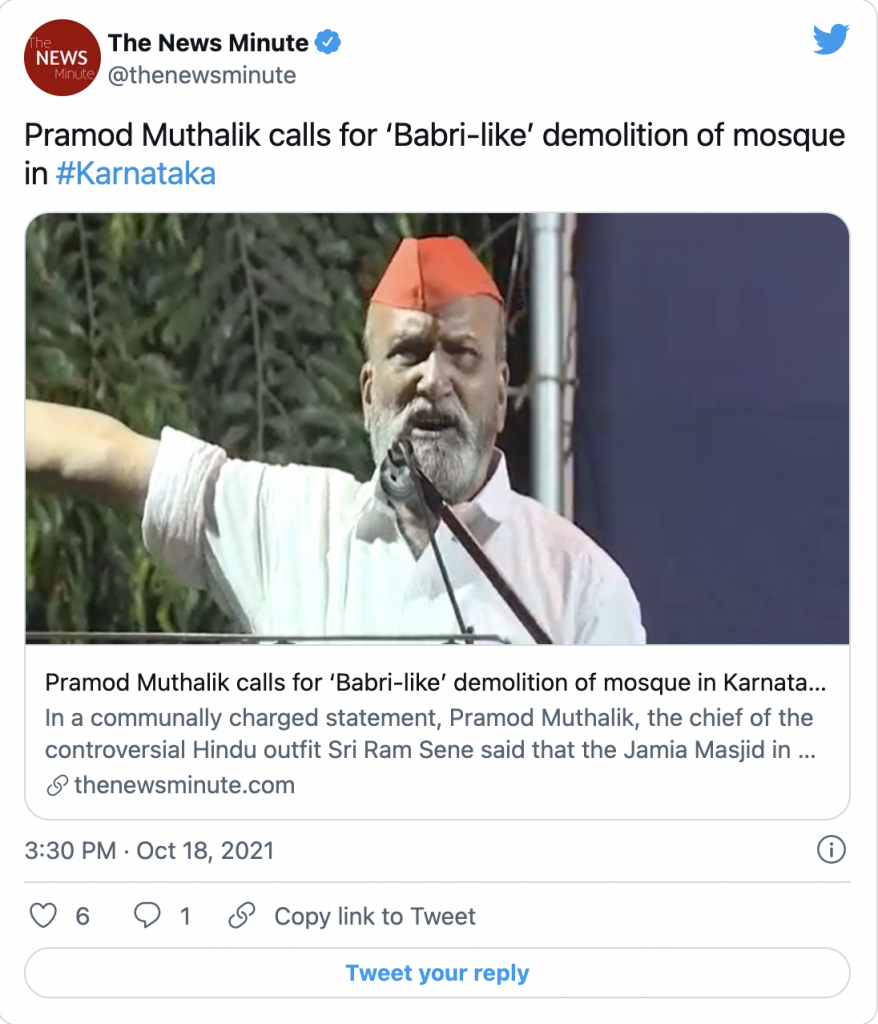Image resolution: width=878 pixels, height=1024 pixels.
Task: Click the blue verified badge
Action: tap(327, 42)
